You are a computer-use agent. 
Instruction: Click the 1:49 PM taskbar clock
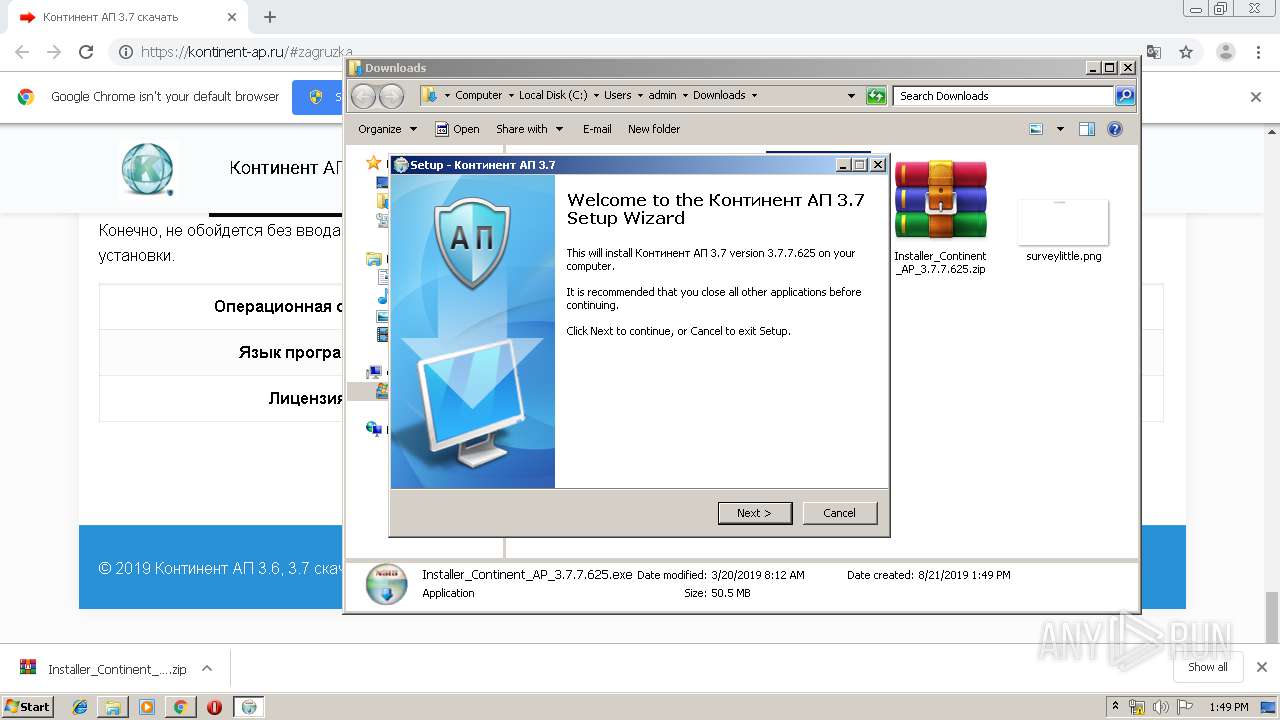(x=1229, y=707)
